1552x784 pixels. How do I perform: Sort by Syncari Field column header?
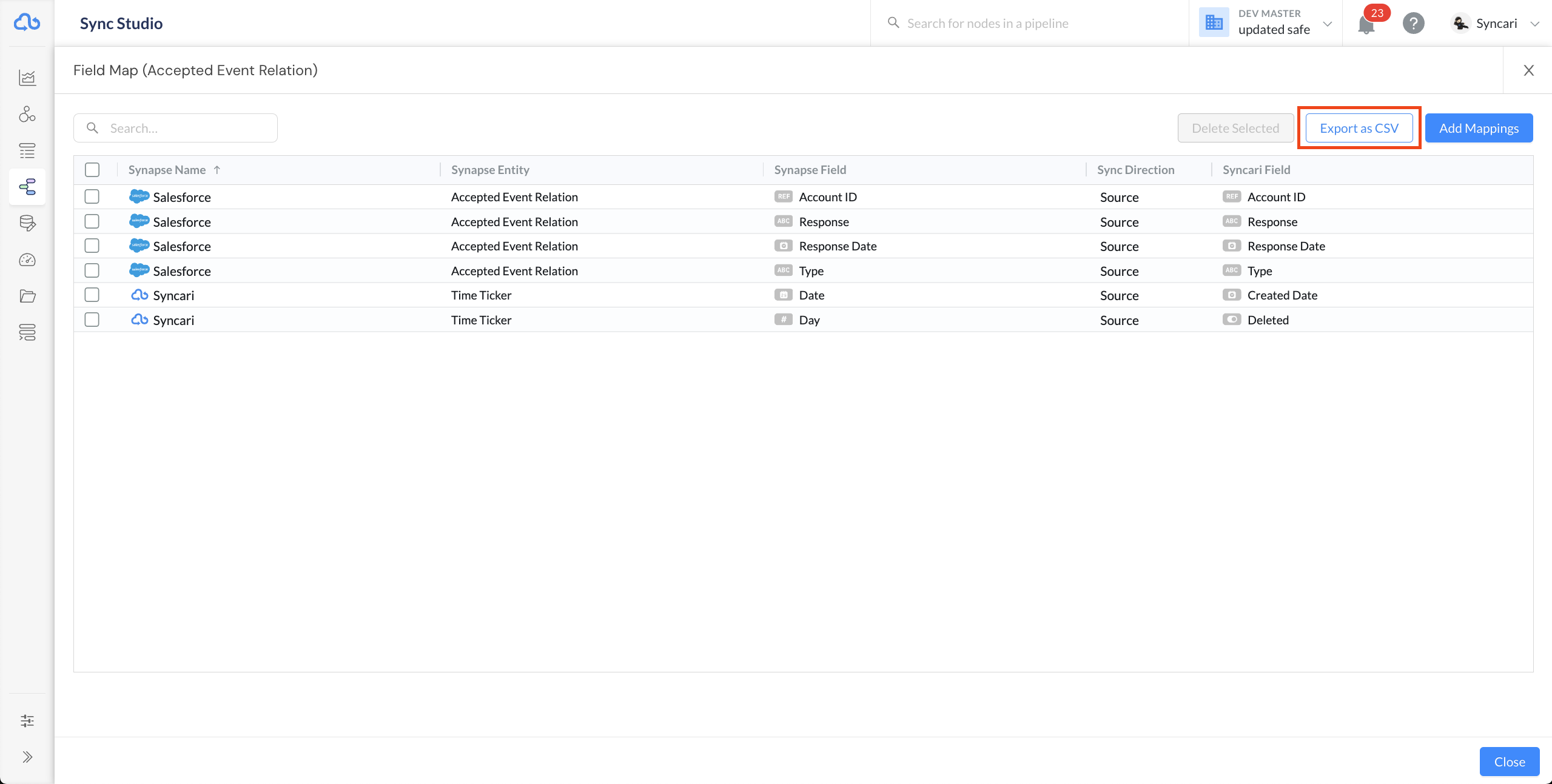click(x=1256, y=170)
